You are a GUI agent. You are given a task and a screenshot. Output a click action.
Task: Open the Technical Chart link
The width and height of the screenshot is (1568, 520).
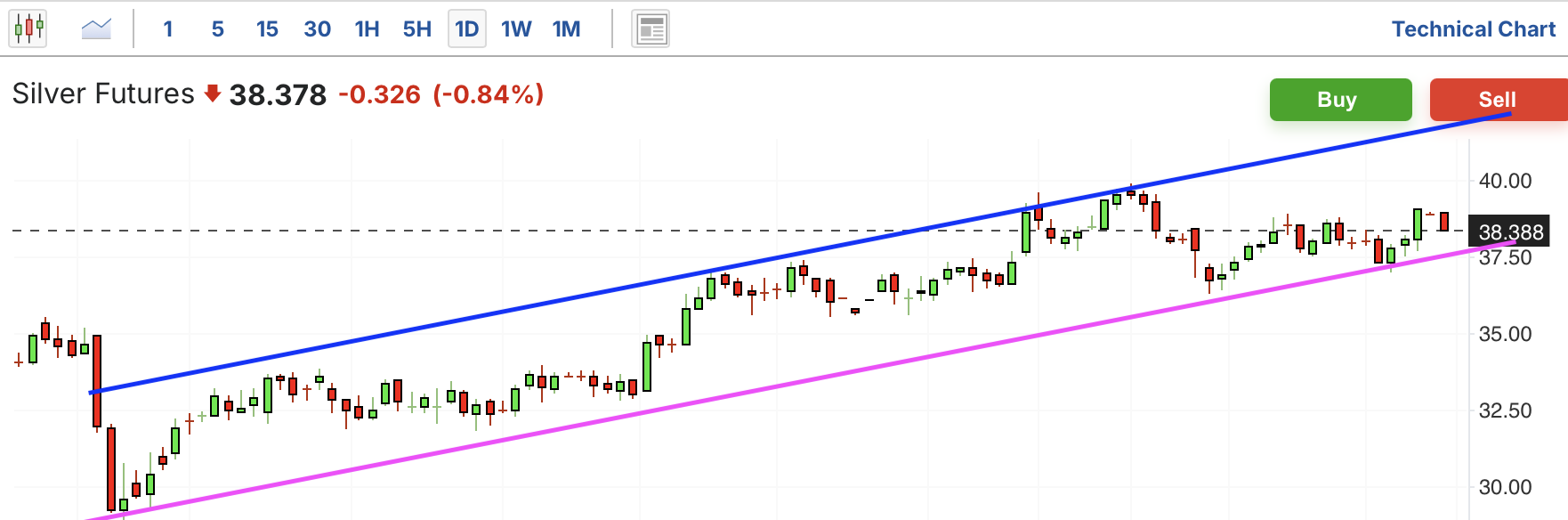pyautogui.click(x=1474, y=29)
